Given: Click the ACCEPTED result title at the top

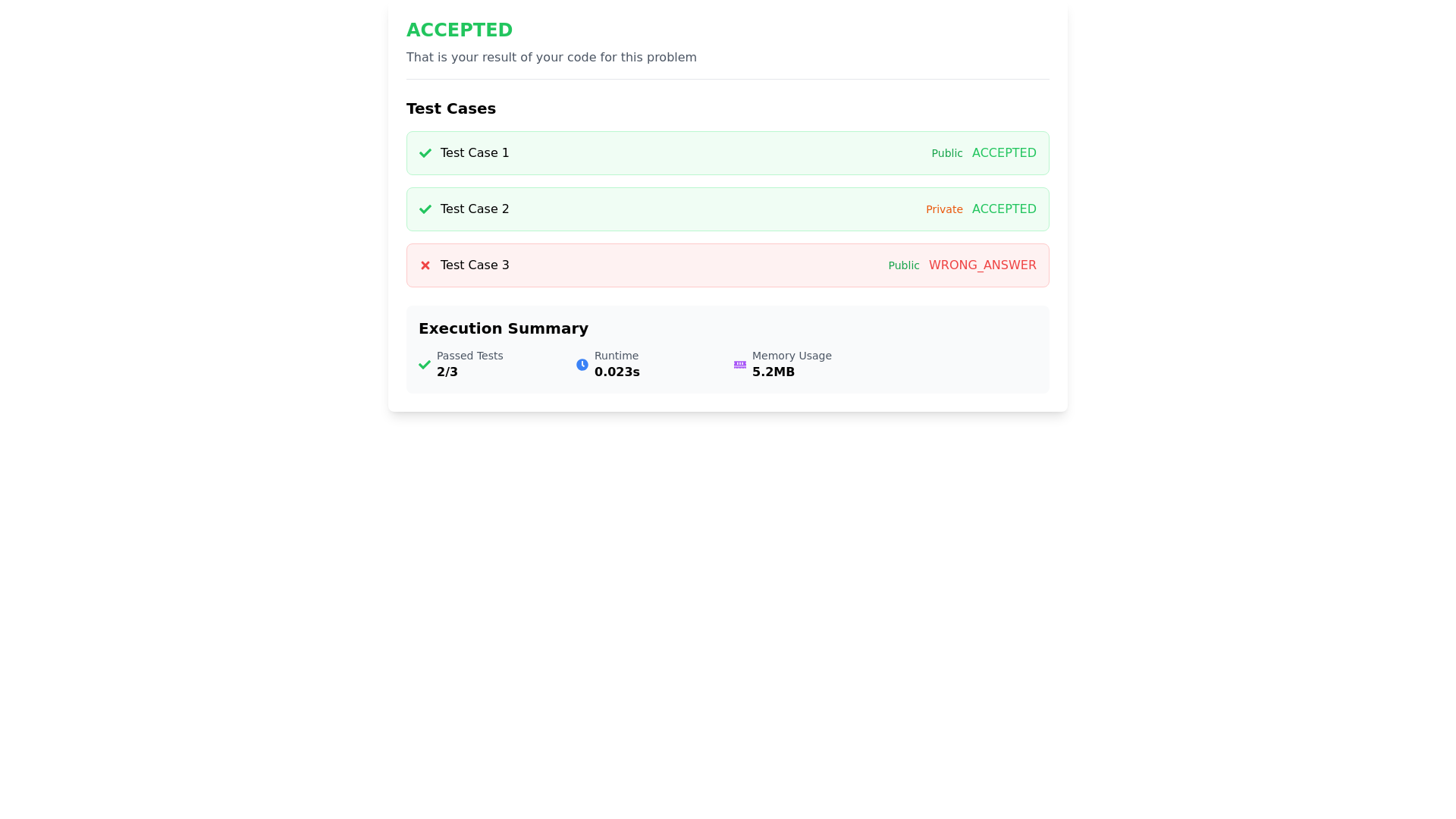Looking at the screenshot, I should coord(460,30).
